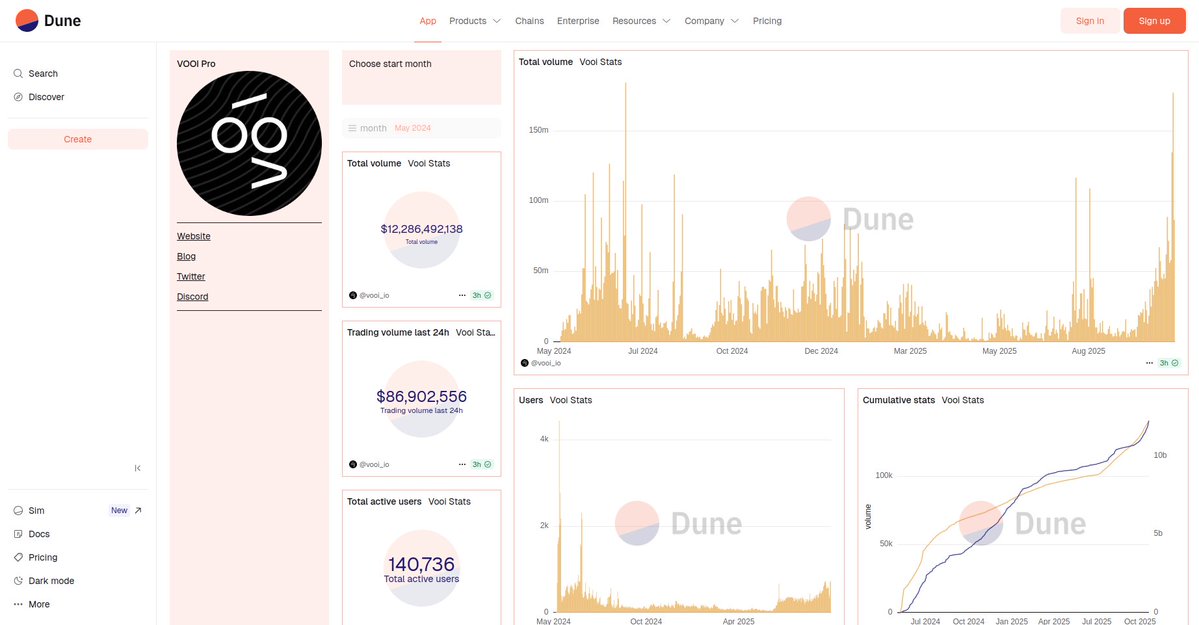
Task: Expand the Products dropdown menu
Action: (x=475, y=21)
